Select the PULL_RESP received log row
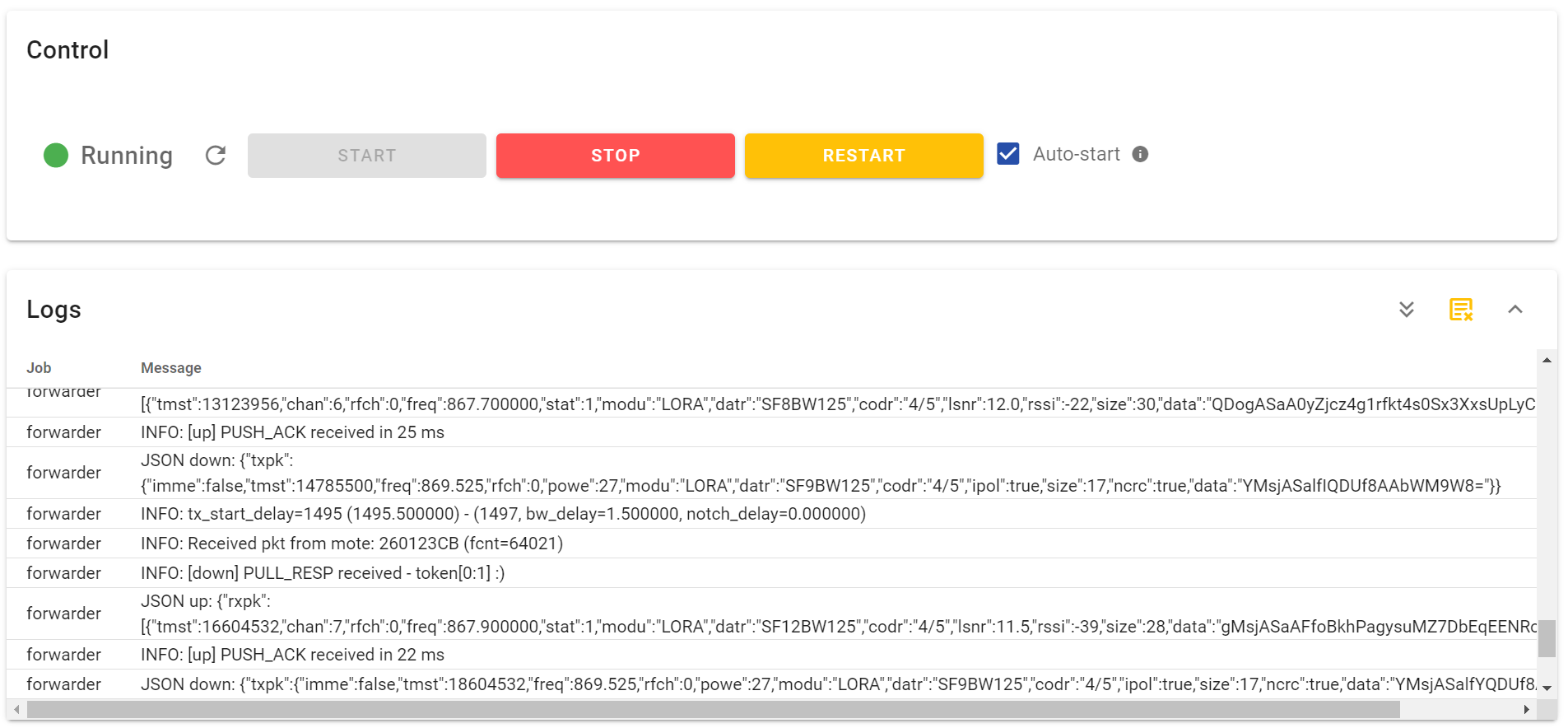The image size is (1568, 728). pyautogui.click(x=323, y=573)
